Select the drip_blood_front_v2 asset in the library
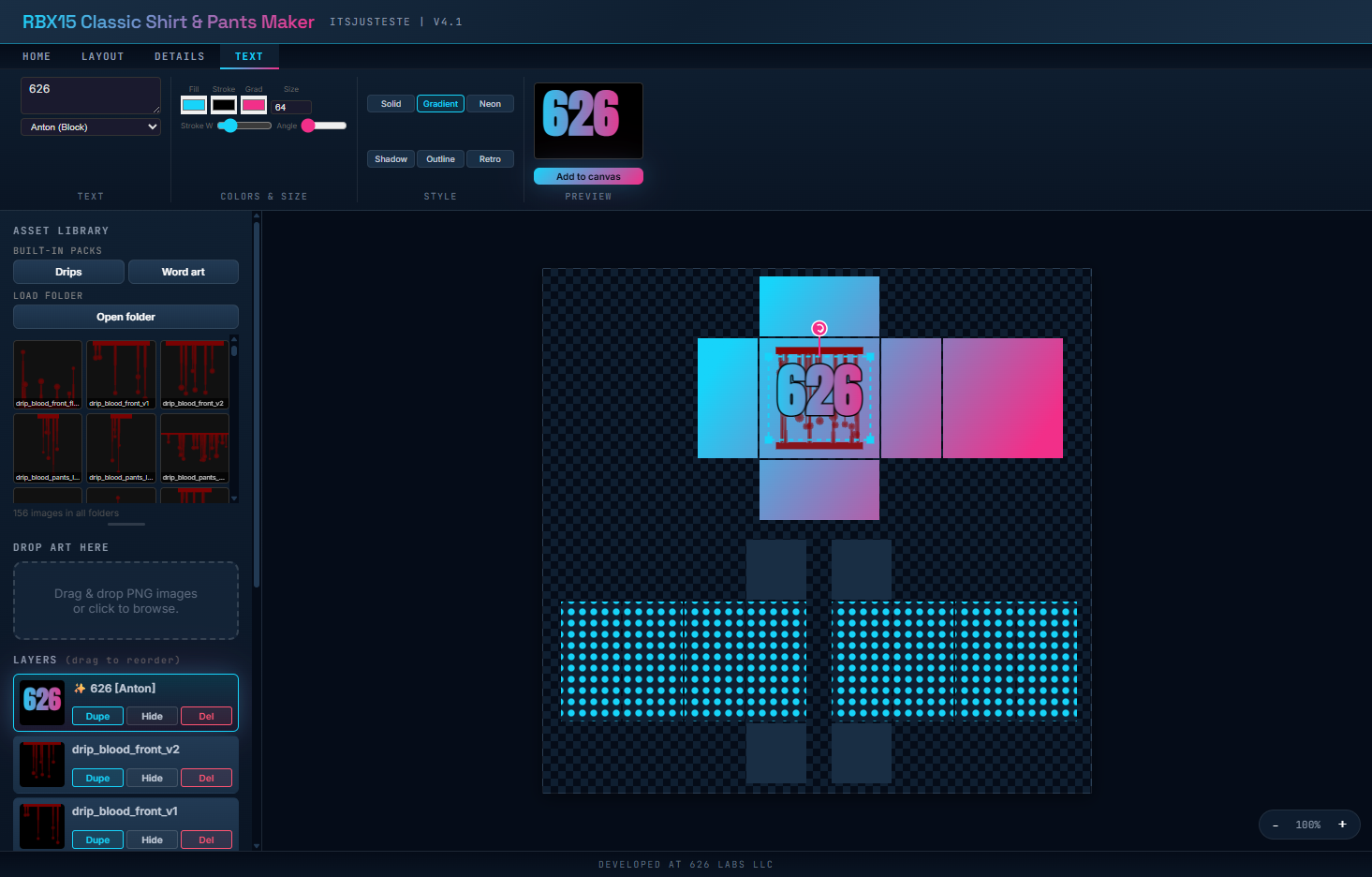The width and height of the screenshot is (1372, 877). (195, 375)
